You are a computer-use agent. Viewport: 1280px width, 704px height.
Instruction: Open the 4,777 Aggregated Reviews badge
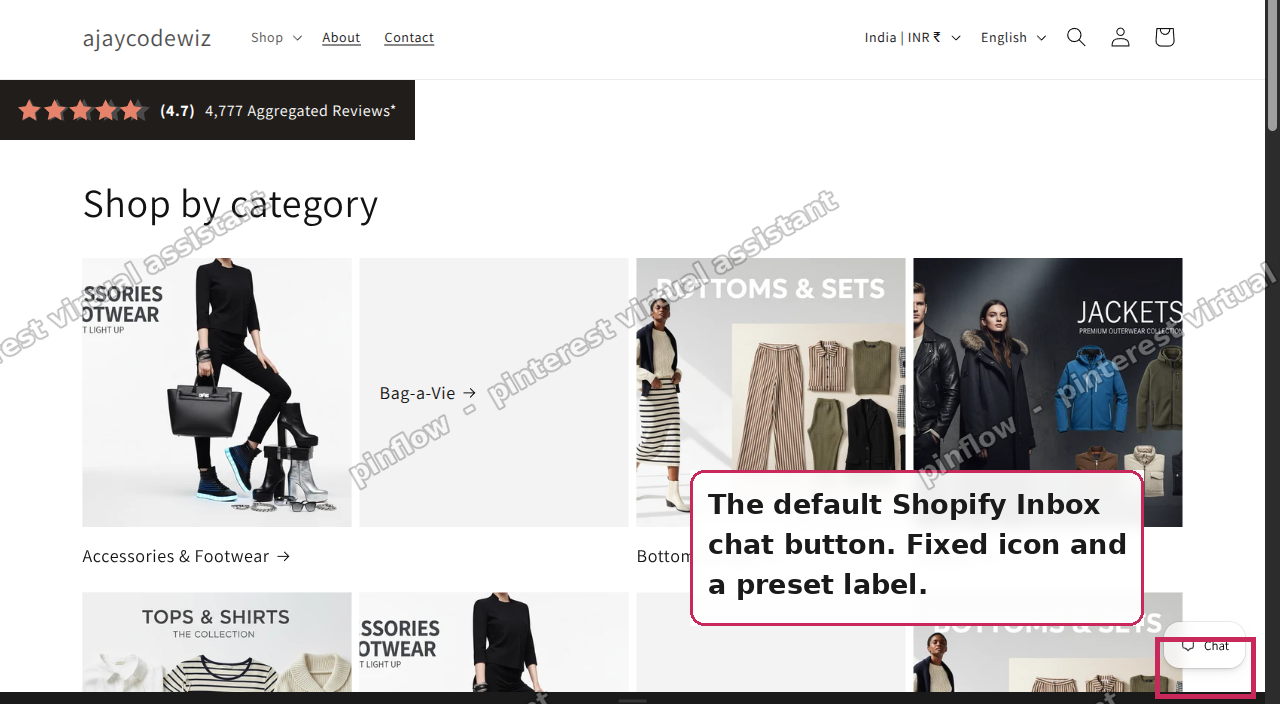pos(207,110)
